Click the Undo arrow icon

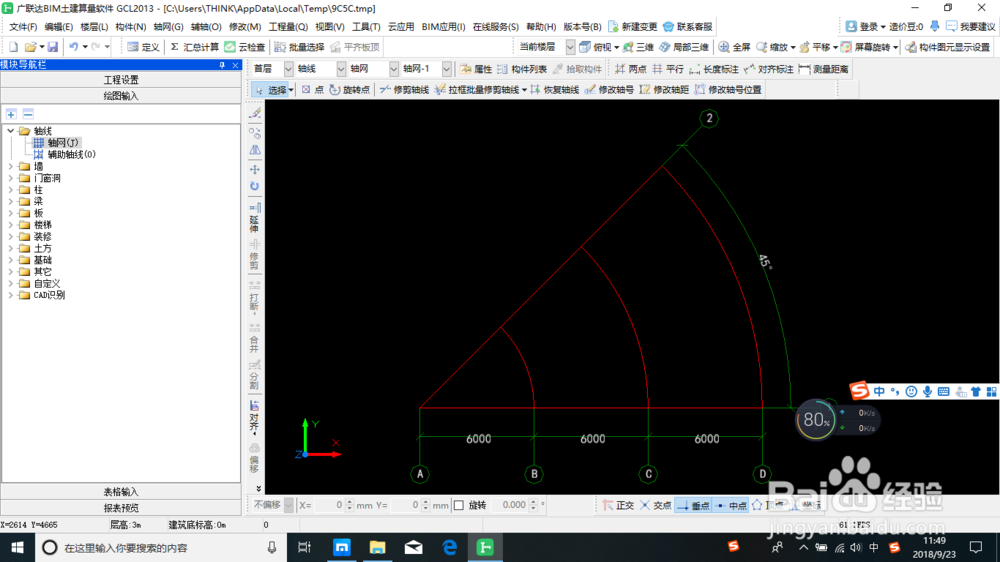tap(74, 47)
